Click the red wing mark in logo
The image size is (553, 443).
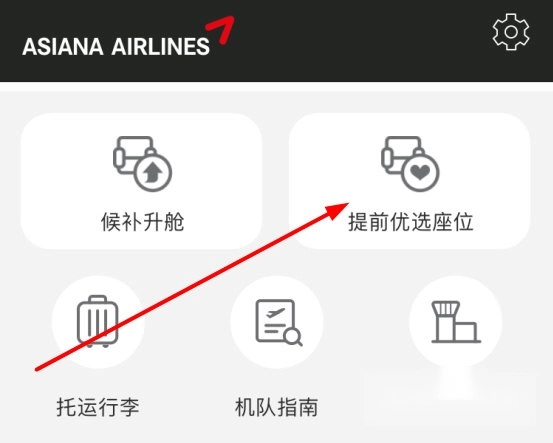coord(220,30)
